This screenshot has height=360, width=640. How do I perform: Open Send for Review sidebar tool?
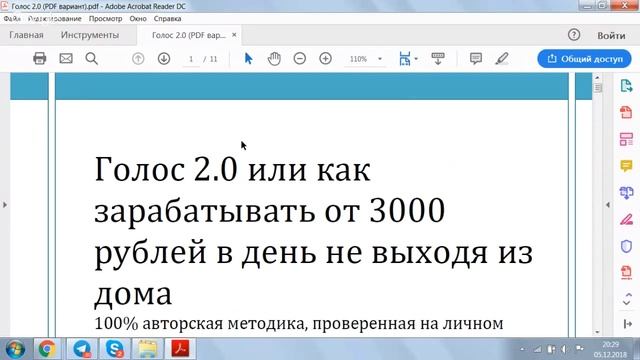tap(626, 193)
